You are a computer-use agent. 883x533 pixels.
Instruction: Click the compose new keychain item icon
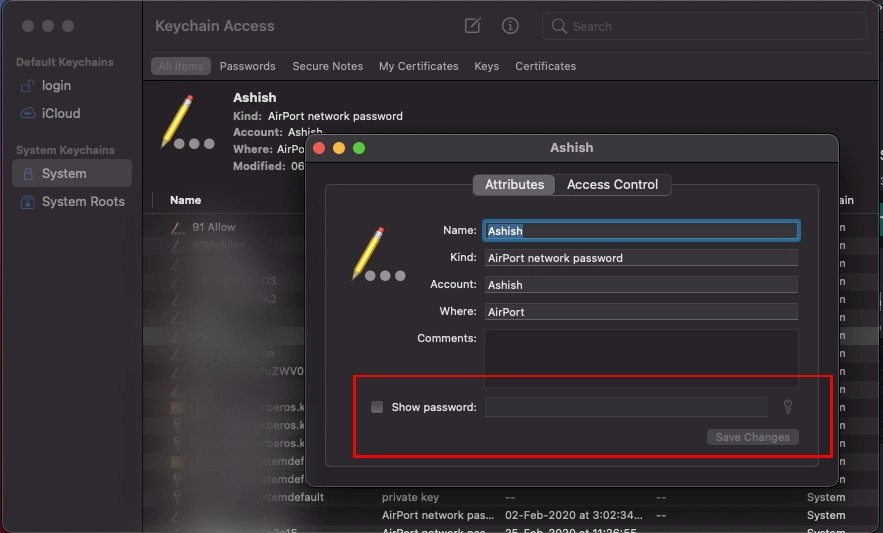point(472,25)
